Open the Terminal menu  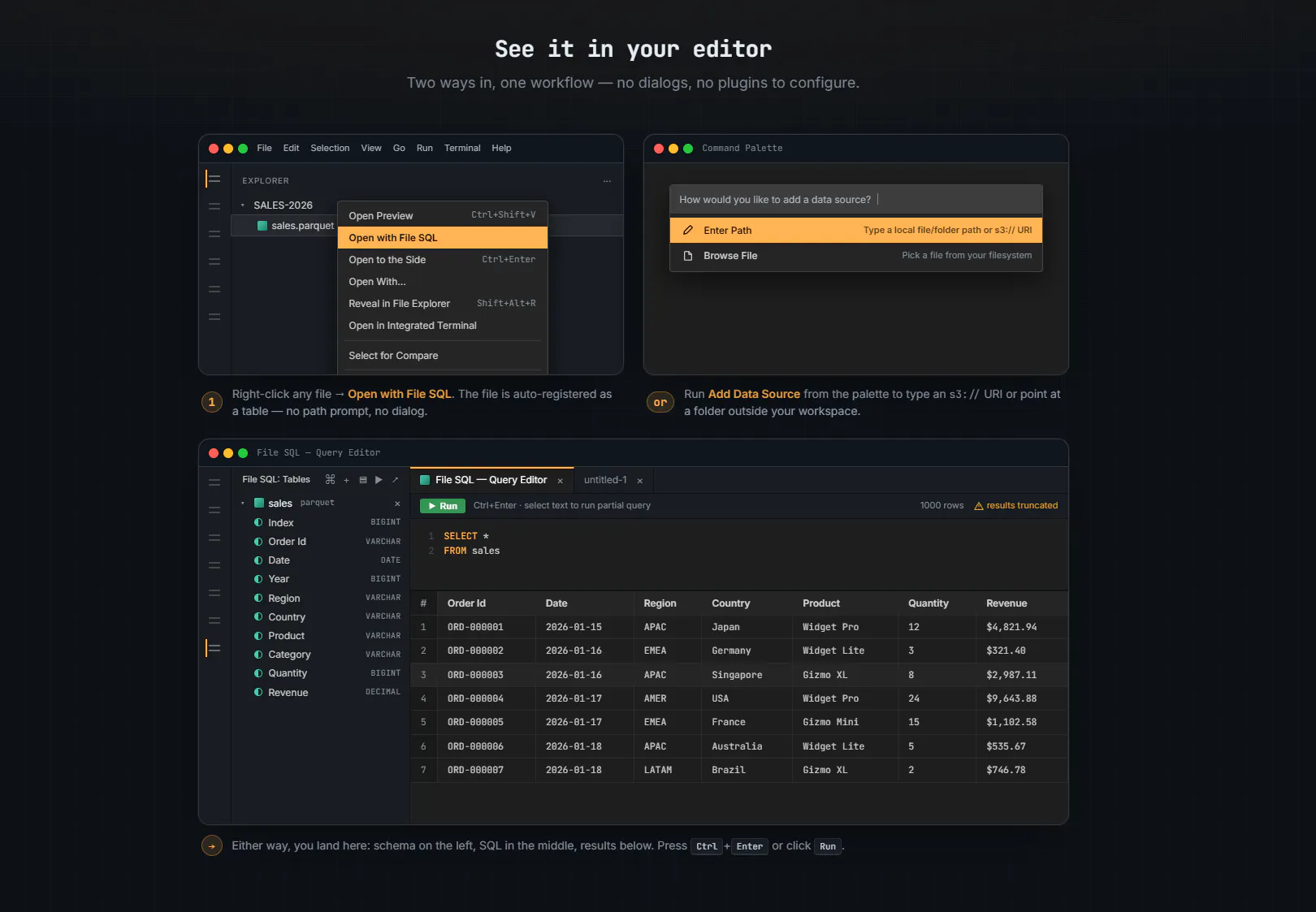click(x=462, y=149)
